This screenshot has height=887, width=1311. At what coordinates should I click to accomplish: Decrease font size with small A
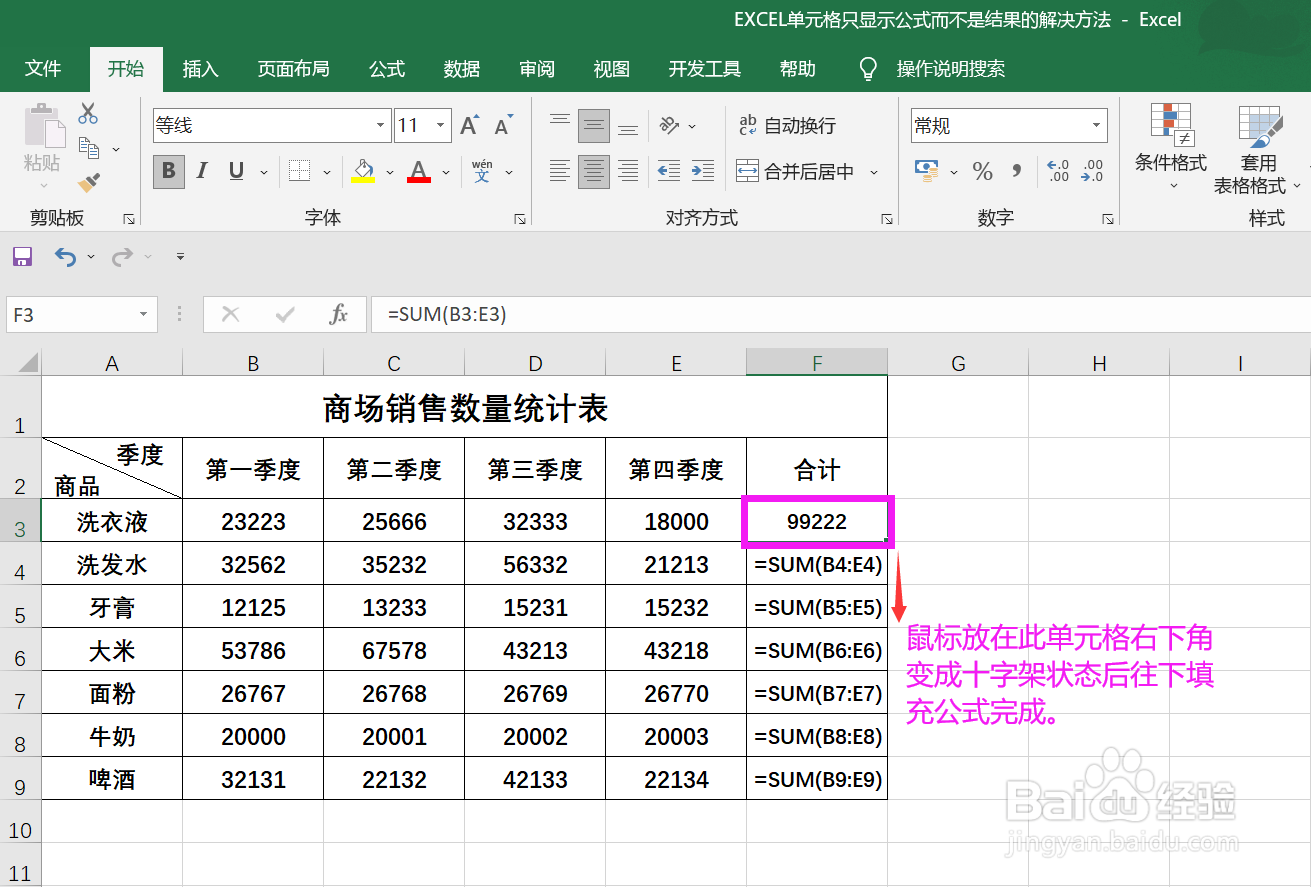(x=502, y=125)
